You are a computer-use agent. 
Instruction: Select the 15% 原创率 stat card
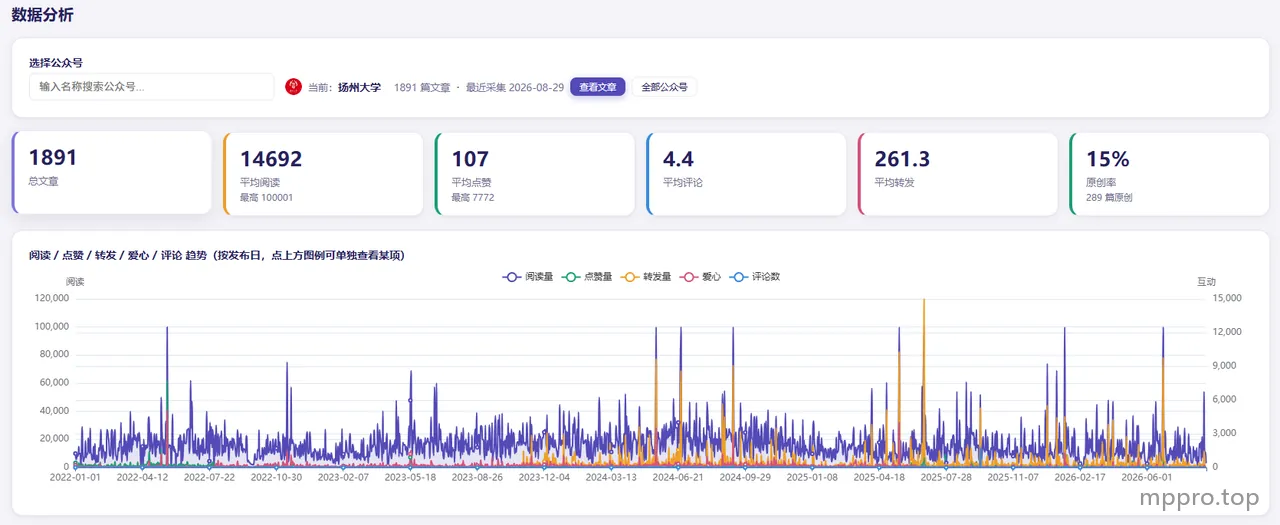(x=1169, y=173)
